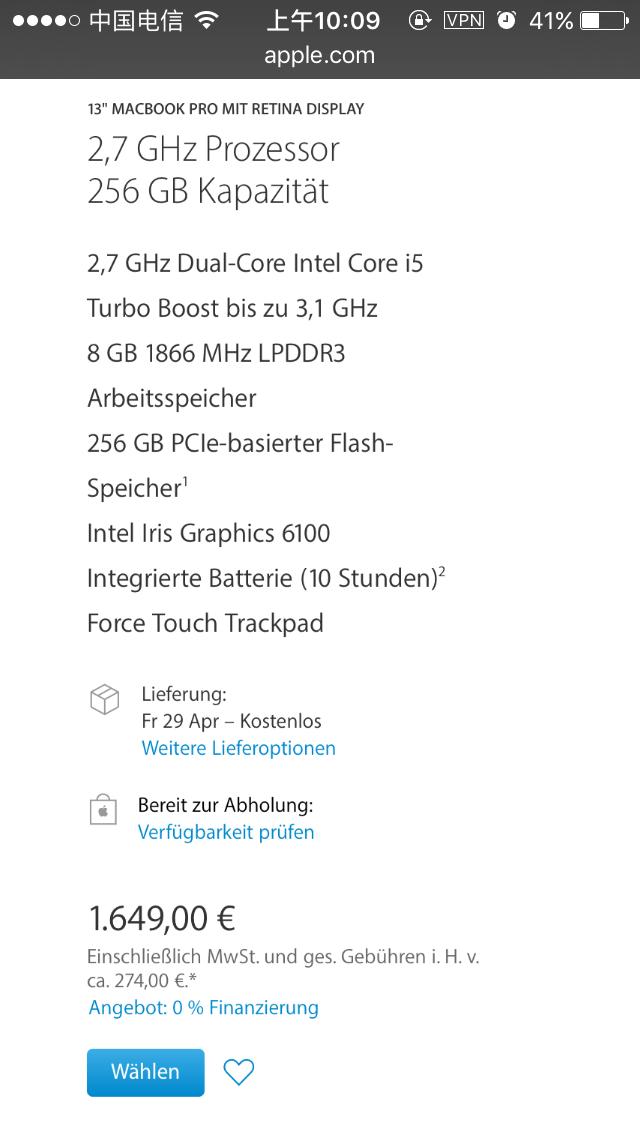Open Verfügbarkeit prüfen
Screen dimensions: 640x1136
[x=226, y=831]
